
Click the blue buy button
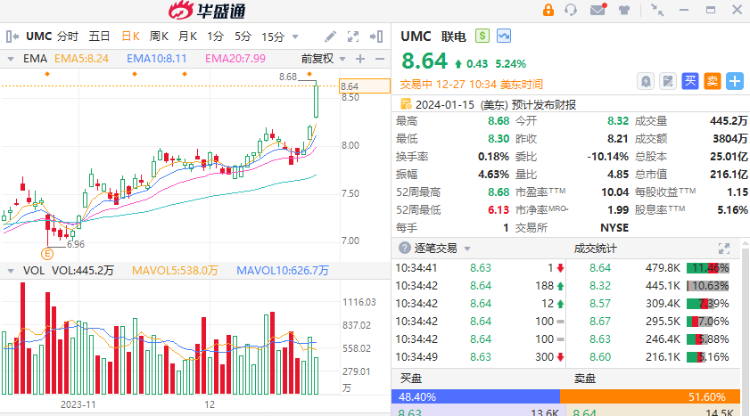click(690, 81)
